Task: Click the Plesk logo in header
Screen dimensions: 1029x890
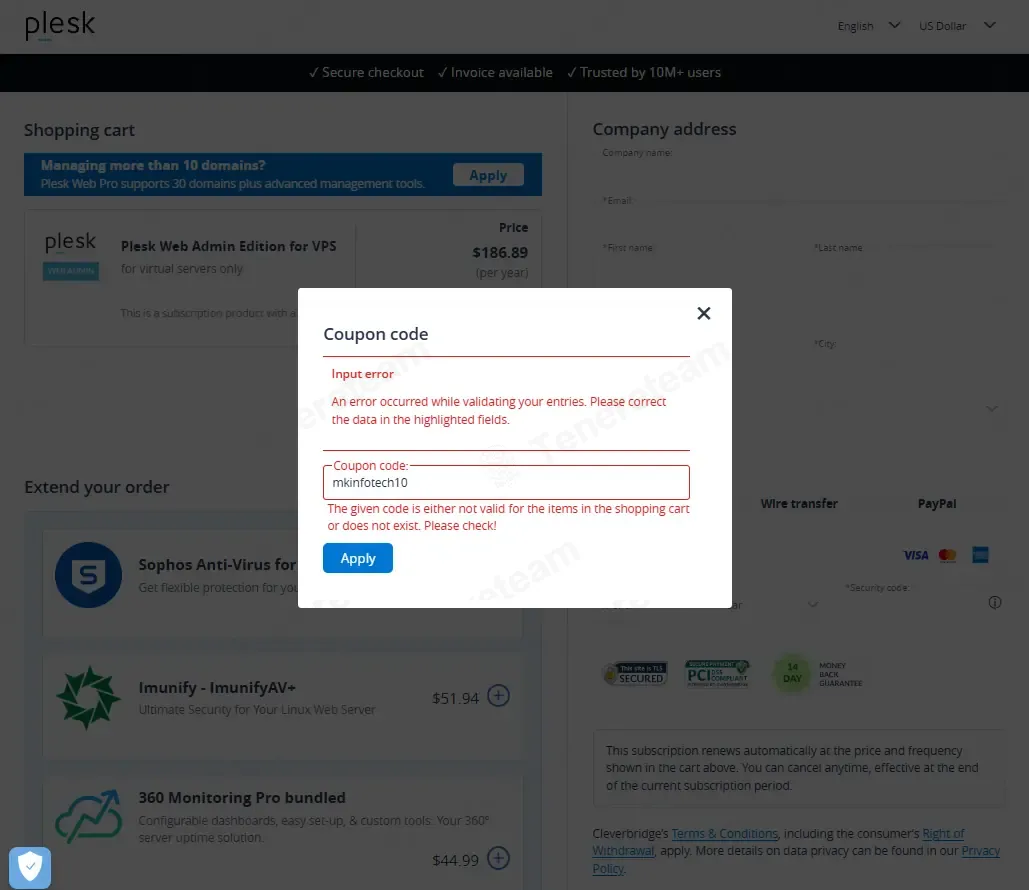Action: (60, 26)
